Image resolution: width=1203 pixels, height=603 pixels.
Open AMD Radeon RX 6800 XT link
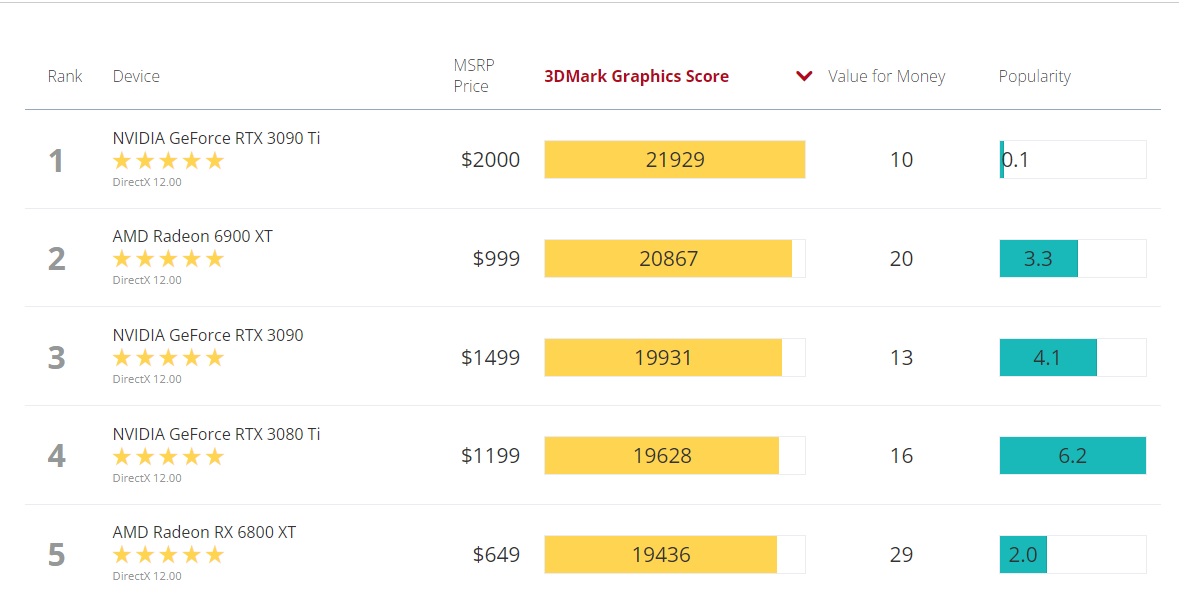[x=204, y=532]
